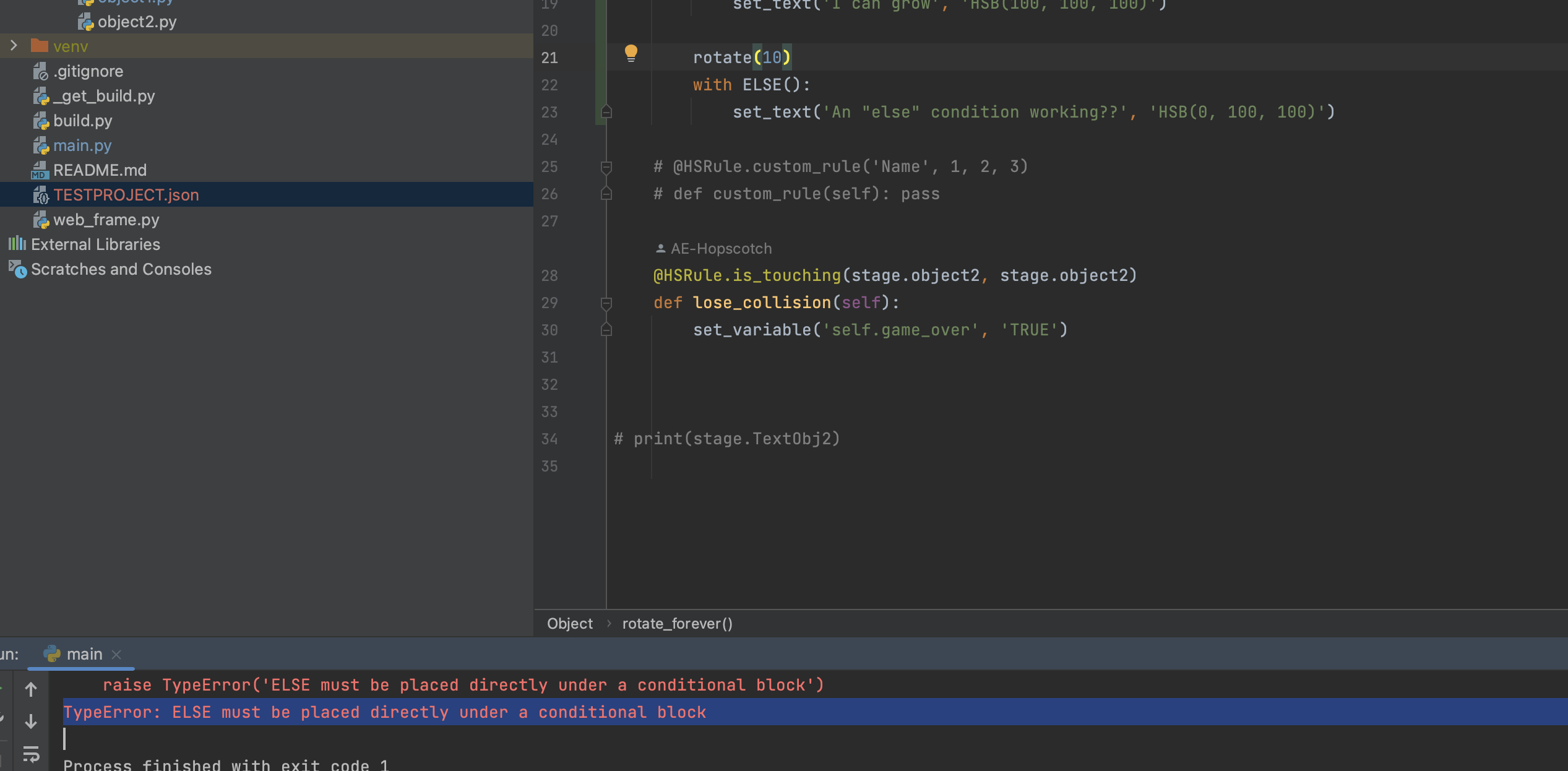This screenshot has height=771, width=1568.
Task: Click rotate_forever() in the breadcrumb bar
Action: click(677, 624)
